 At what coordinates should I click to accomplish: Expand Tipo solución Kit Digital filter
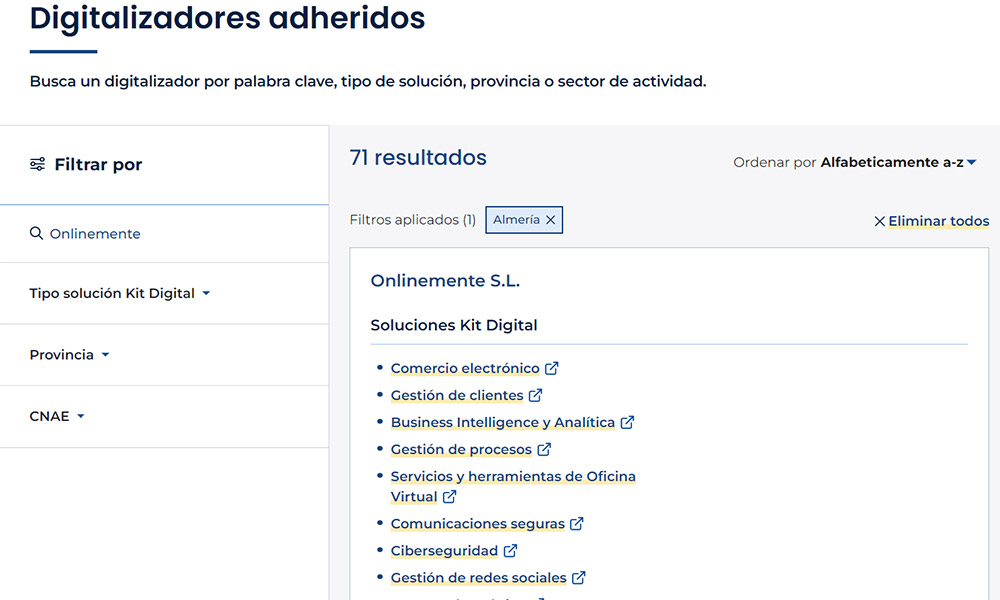120,293
